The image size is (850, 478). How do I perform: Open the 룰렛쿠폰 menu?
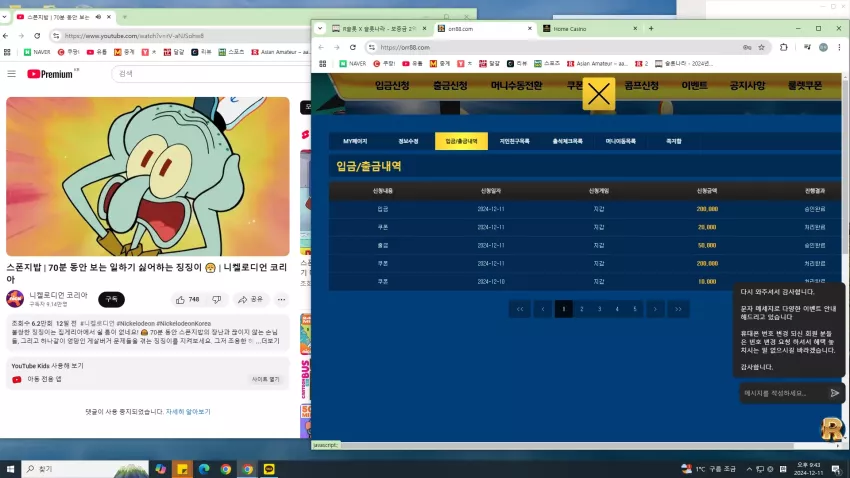pyautogui.click(x=805, y=86)
